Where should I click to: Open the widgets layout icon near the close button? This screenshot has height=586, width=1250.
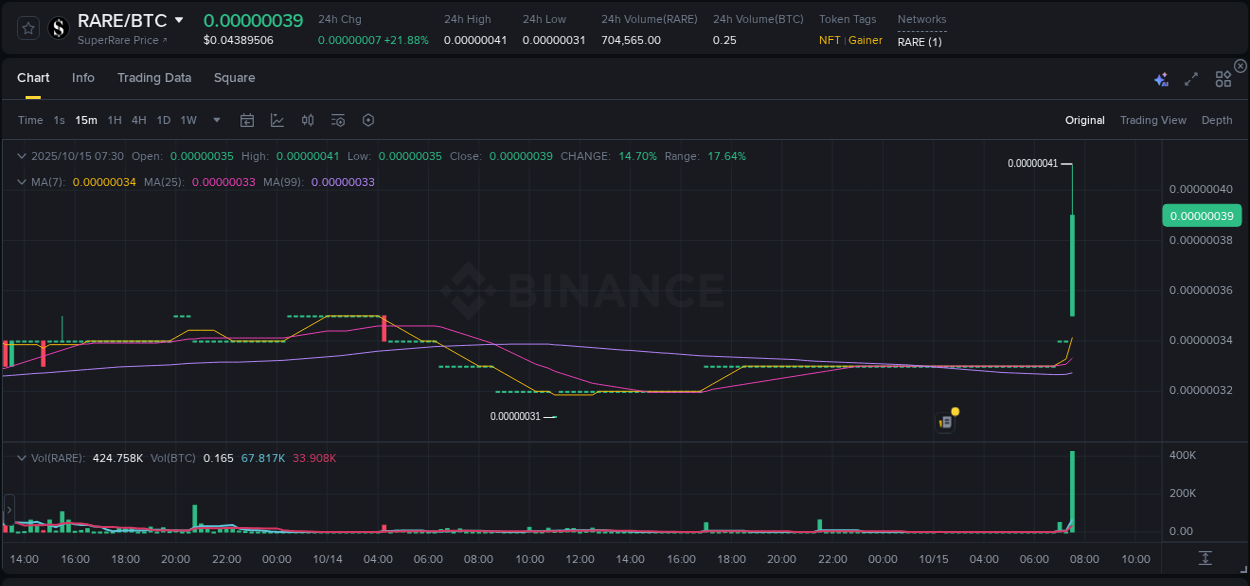[x=1223, y=79]
